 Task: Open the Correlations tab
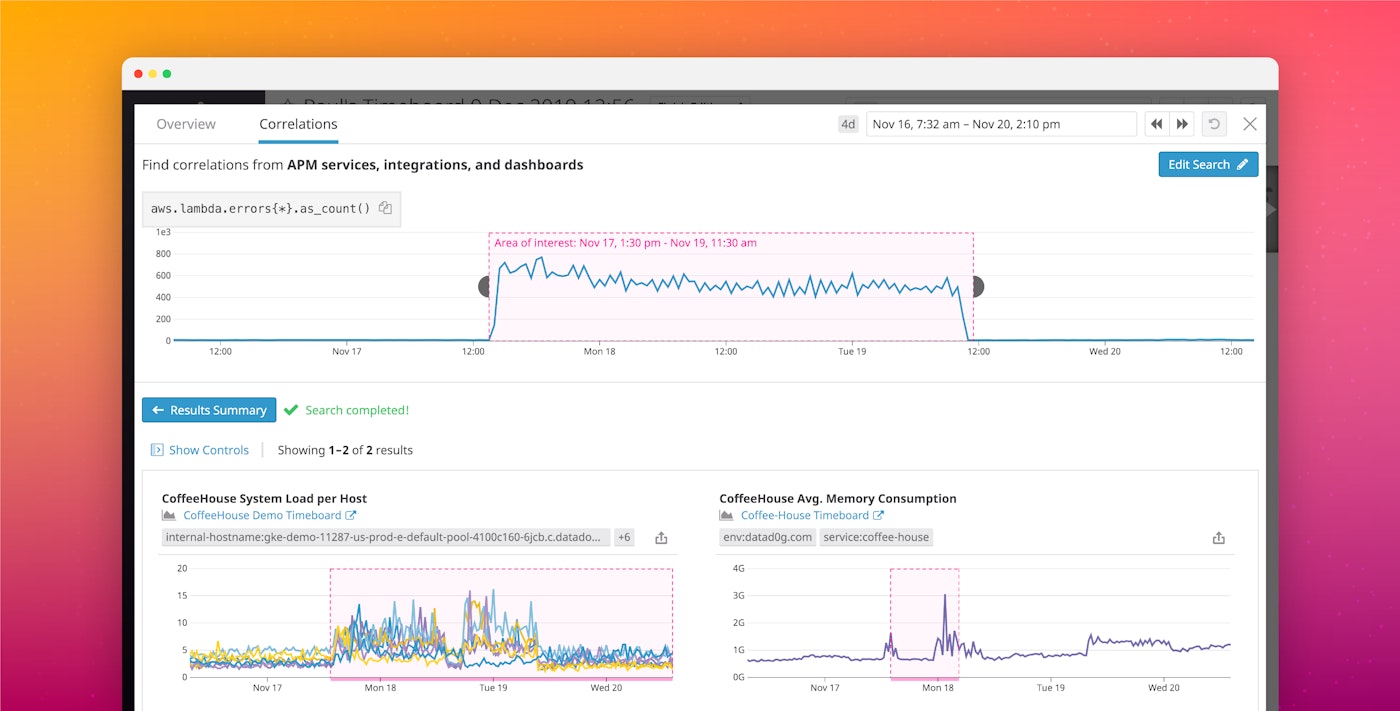pos(297,123)
